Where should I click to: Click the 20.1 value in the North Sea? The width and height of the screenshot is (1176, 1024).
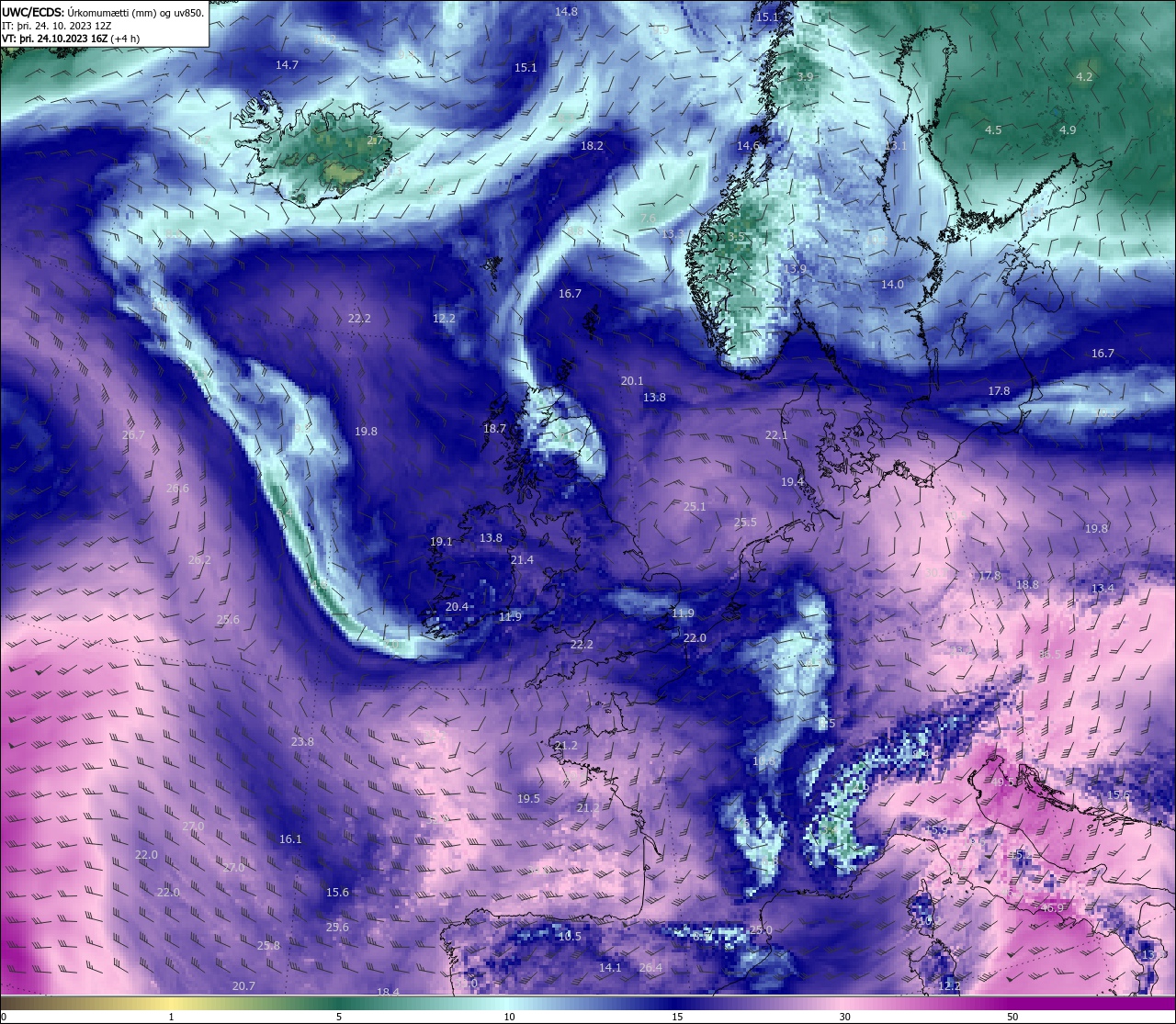632,381
